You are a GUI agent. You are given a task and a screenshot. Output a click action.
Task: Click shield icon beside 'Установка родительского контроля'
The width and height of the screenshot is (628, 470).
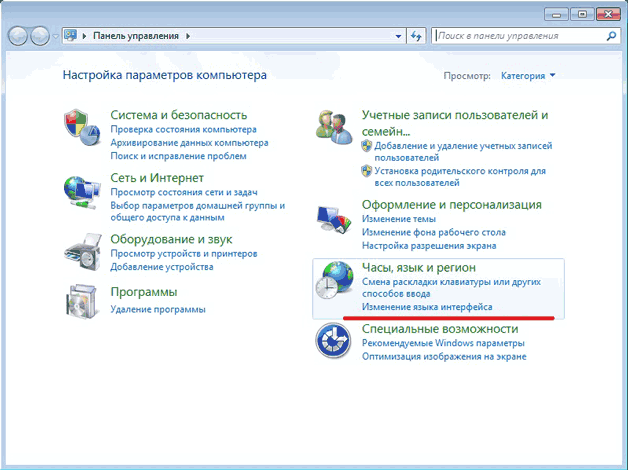click(366, 171)
